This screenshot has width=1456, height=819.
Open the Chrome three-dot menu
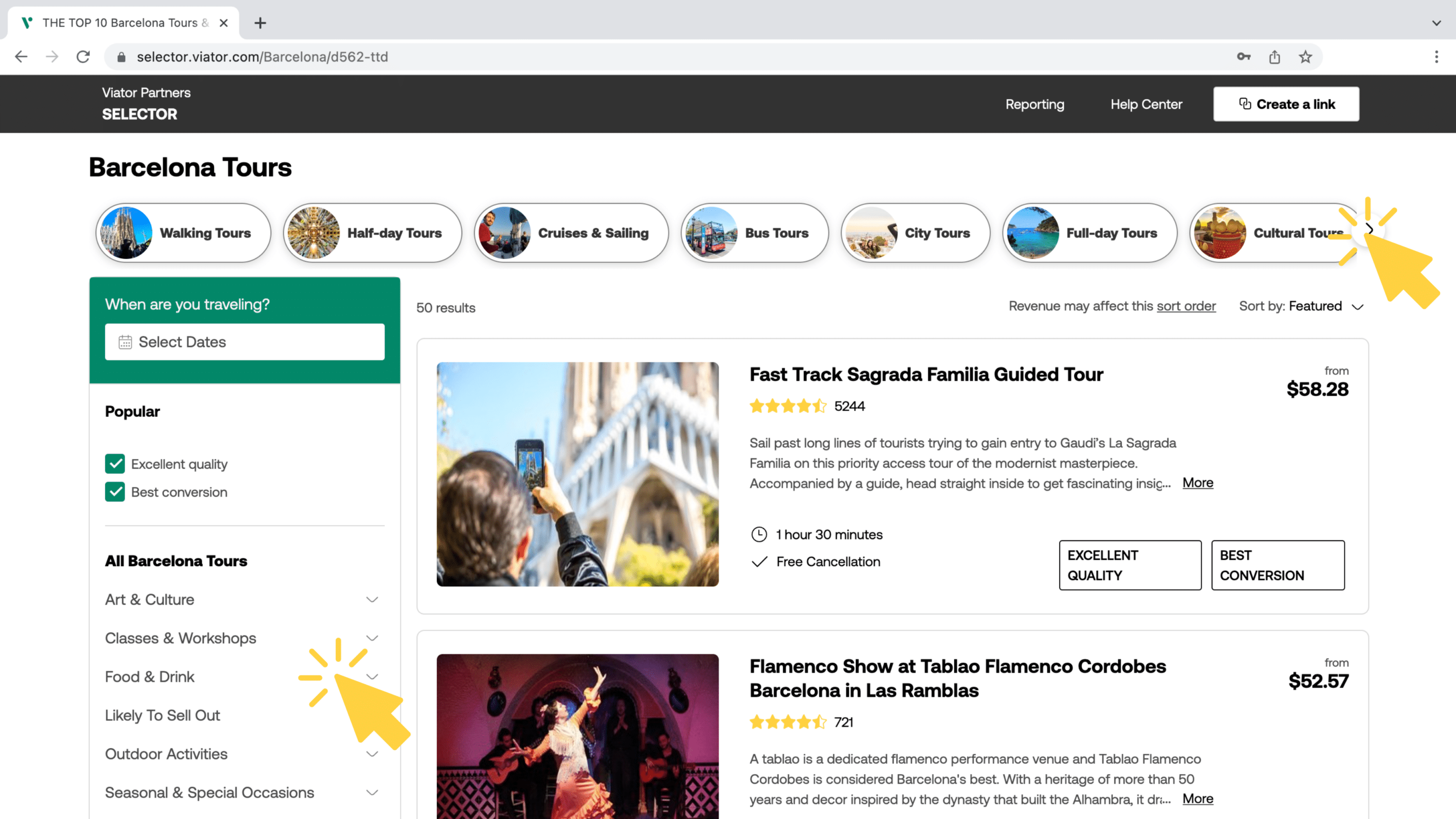pos(1436,57)
